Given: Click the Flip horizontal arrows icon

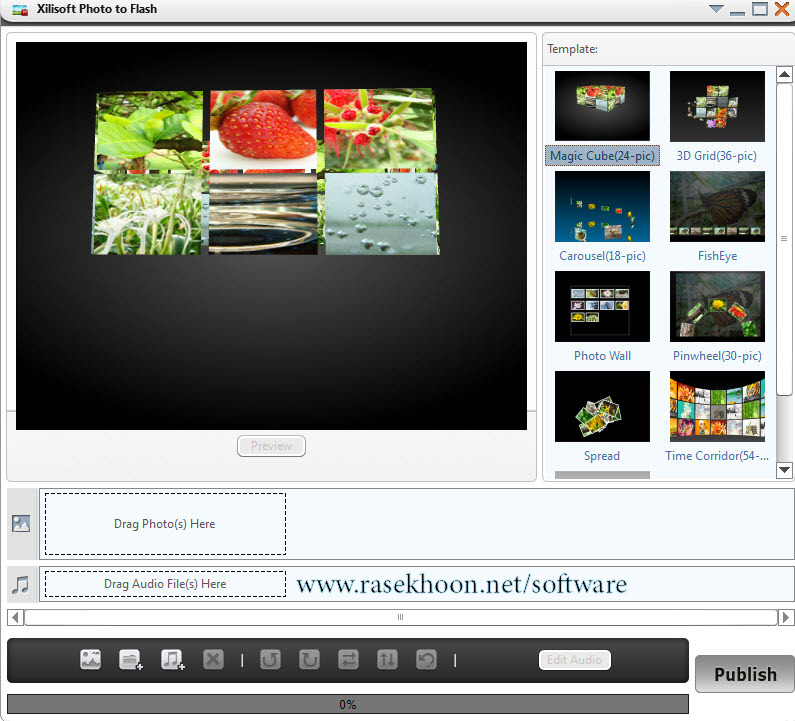Looking at the screenshot, I should [348, 660].
